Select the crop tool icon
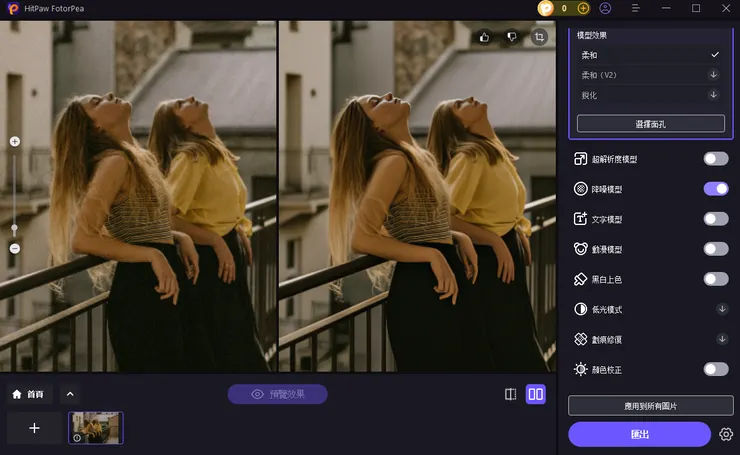740x455 pixels. pyautogui.click(x=540, y=37)
